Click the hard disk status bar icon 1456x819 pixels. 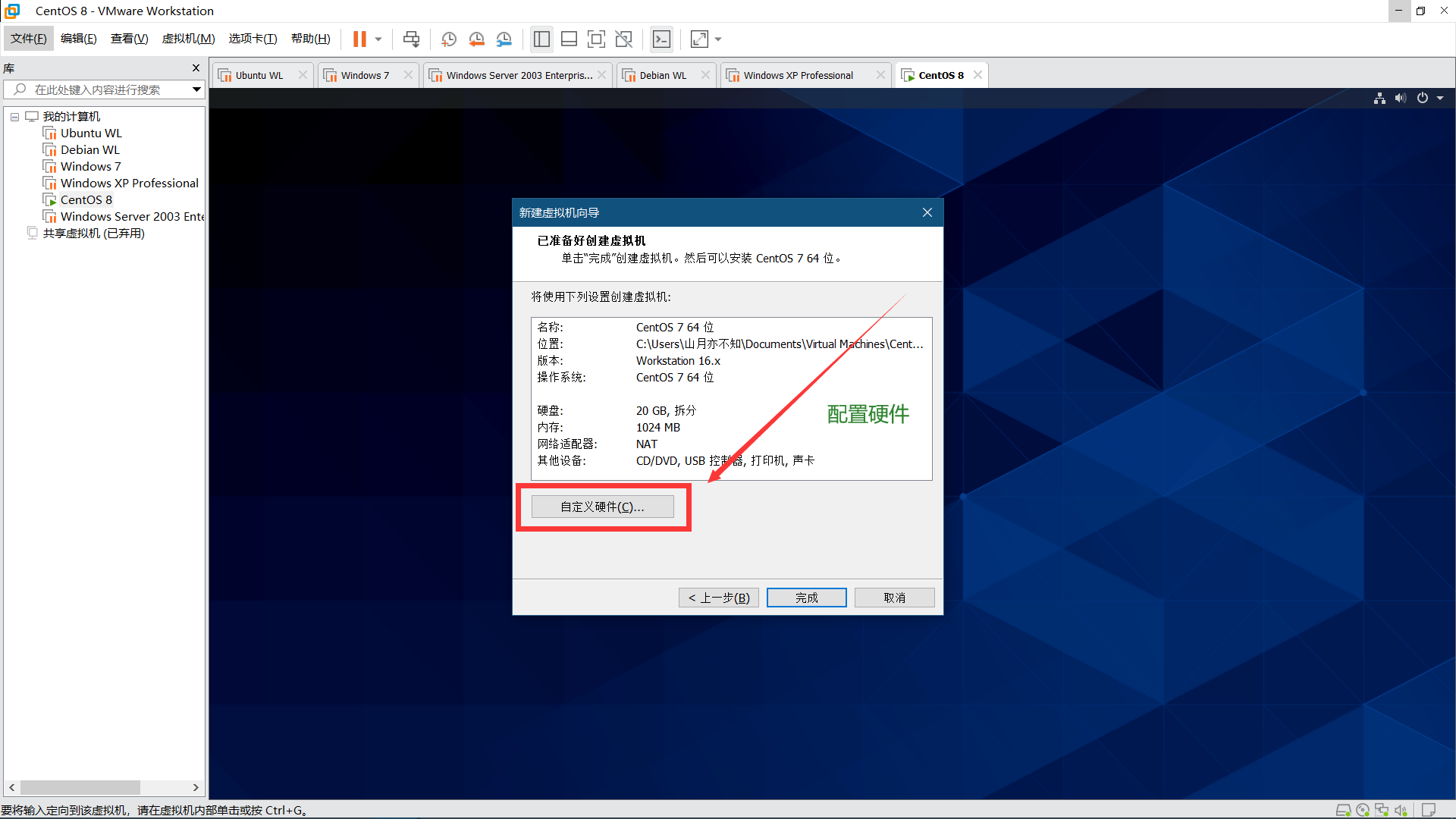coord(1343,810)
